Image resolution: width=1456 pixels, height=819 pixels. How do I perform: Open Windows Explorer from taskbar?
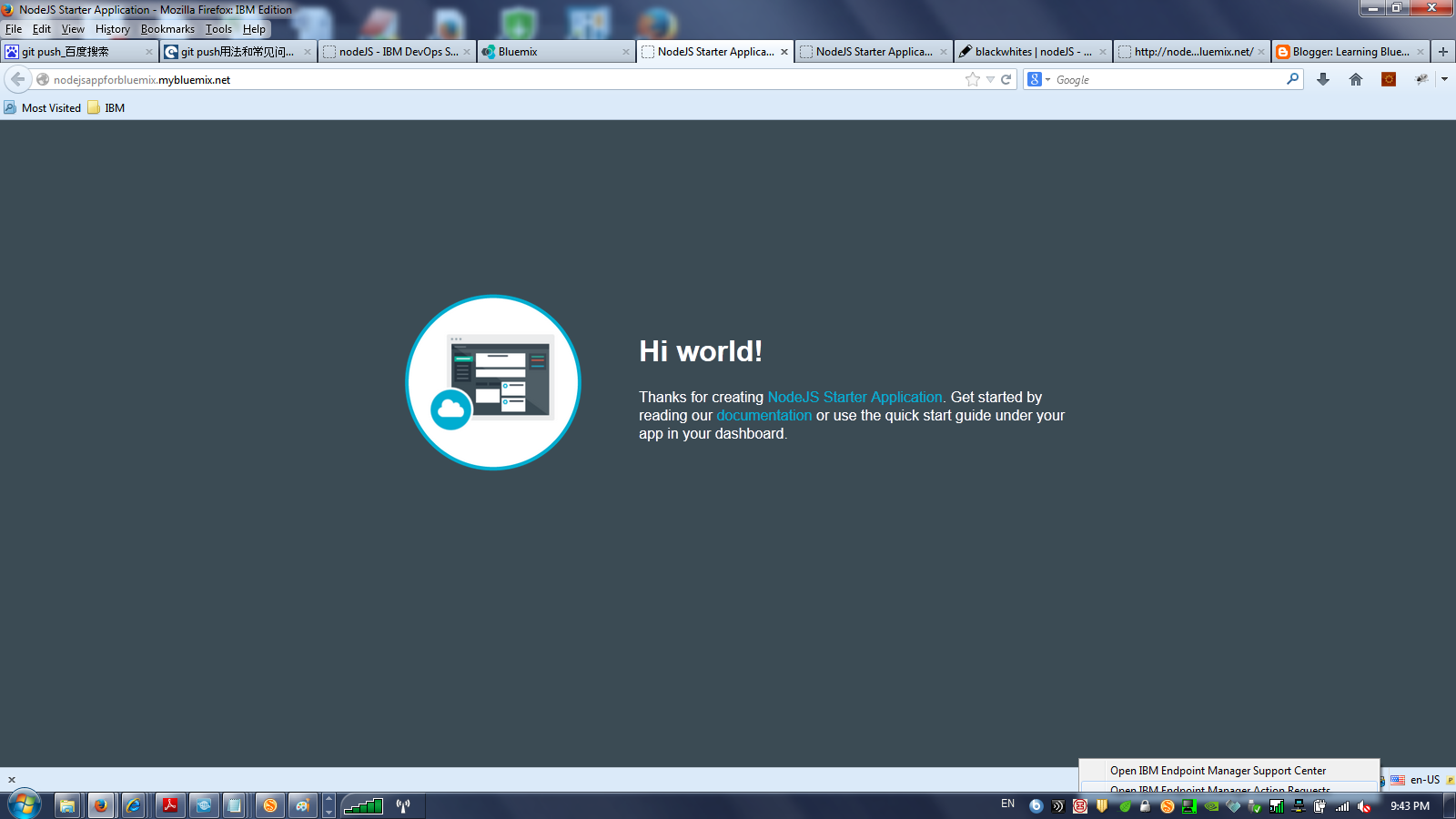click(66, 805)
